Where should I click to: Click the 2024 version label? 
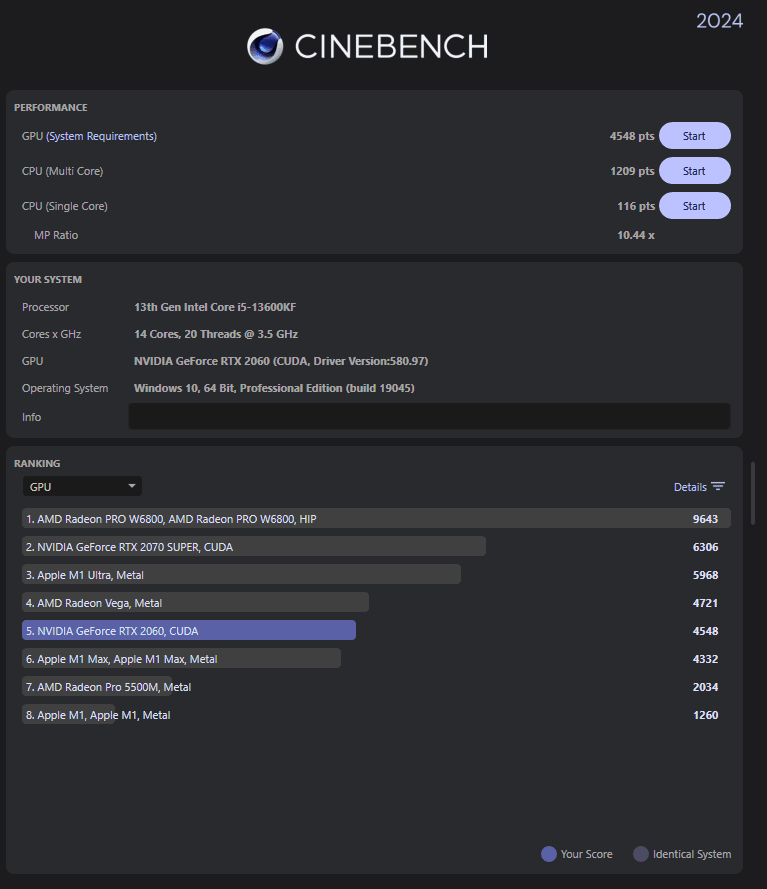click(x=719, y=21)
